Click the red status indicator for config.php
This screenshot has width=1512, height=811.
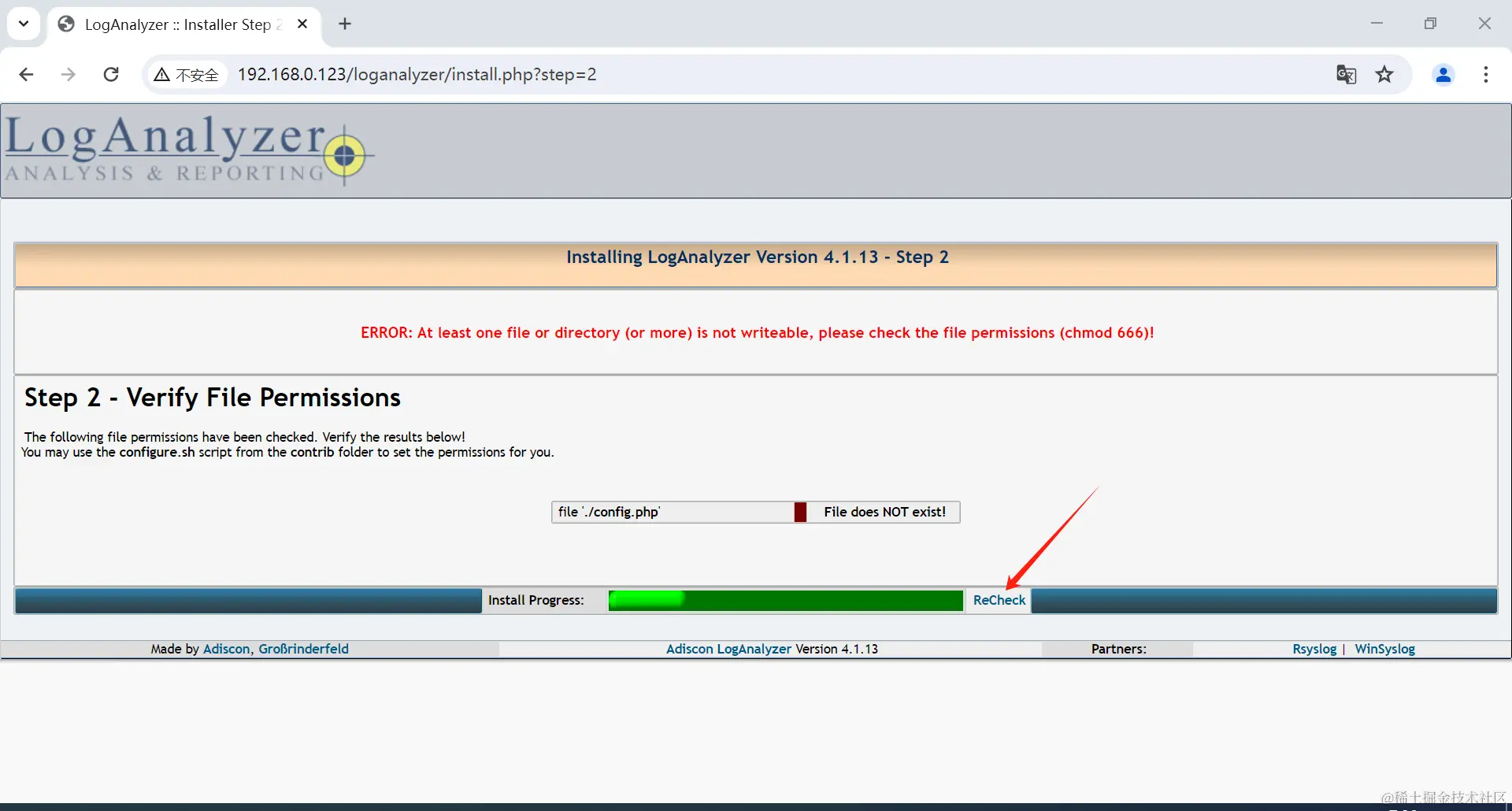pos(800,512)
